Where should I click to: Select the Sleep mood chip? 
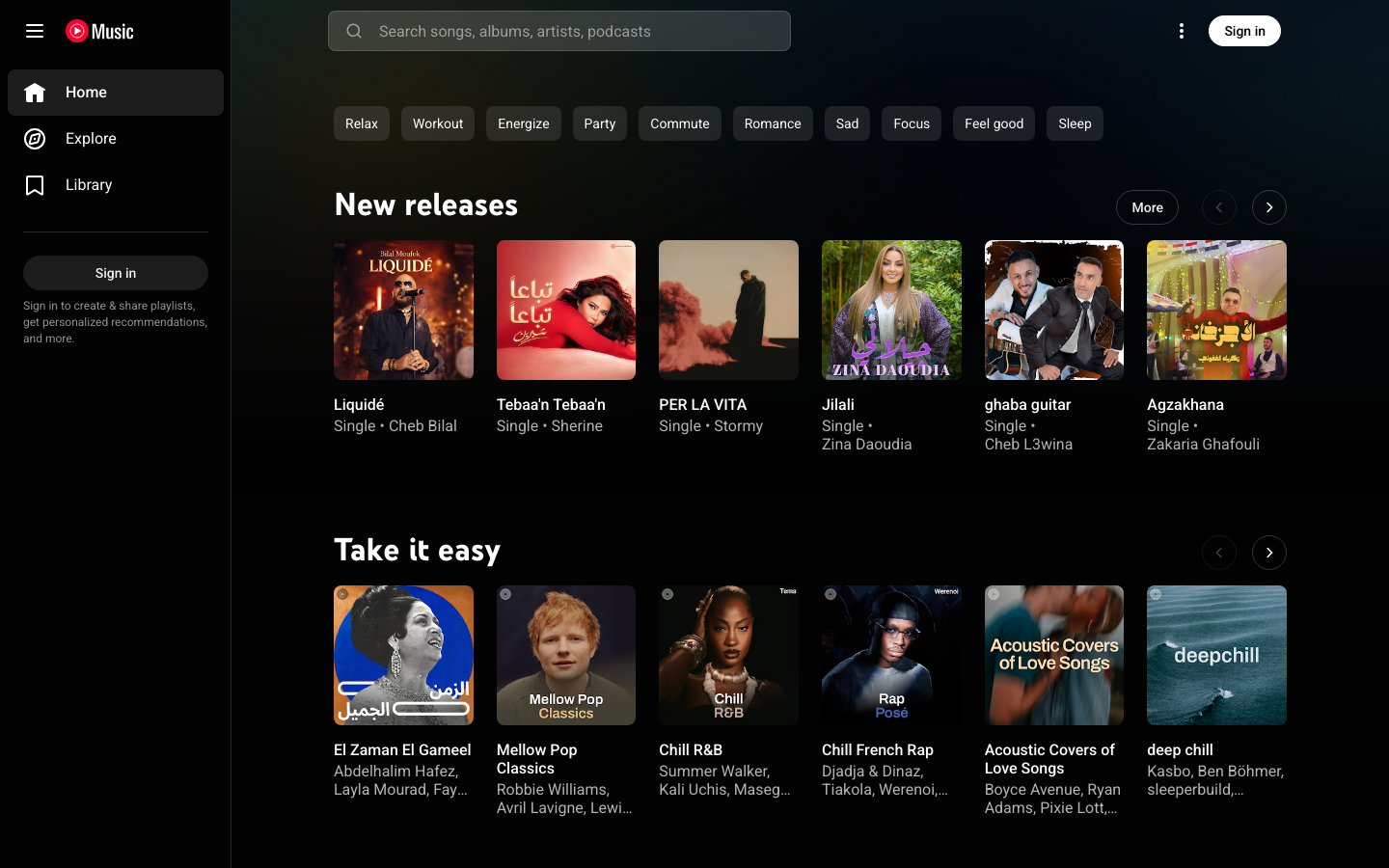pos(1075,123)
